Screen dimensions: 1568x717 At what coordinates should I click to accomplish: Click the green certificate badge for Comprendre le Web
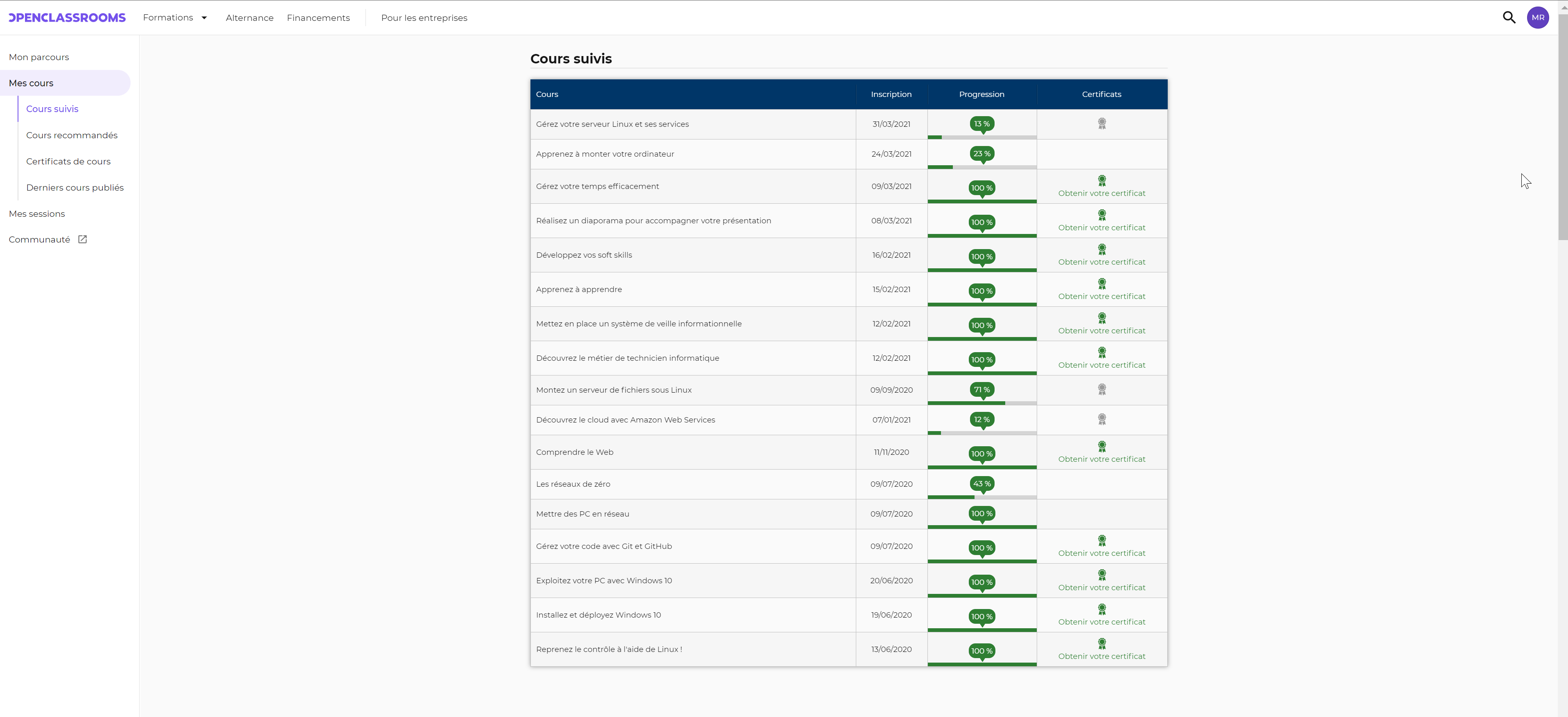coord(1101,446)
